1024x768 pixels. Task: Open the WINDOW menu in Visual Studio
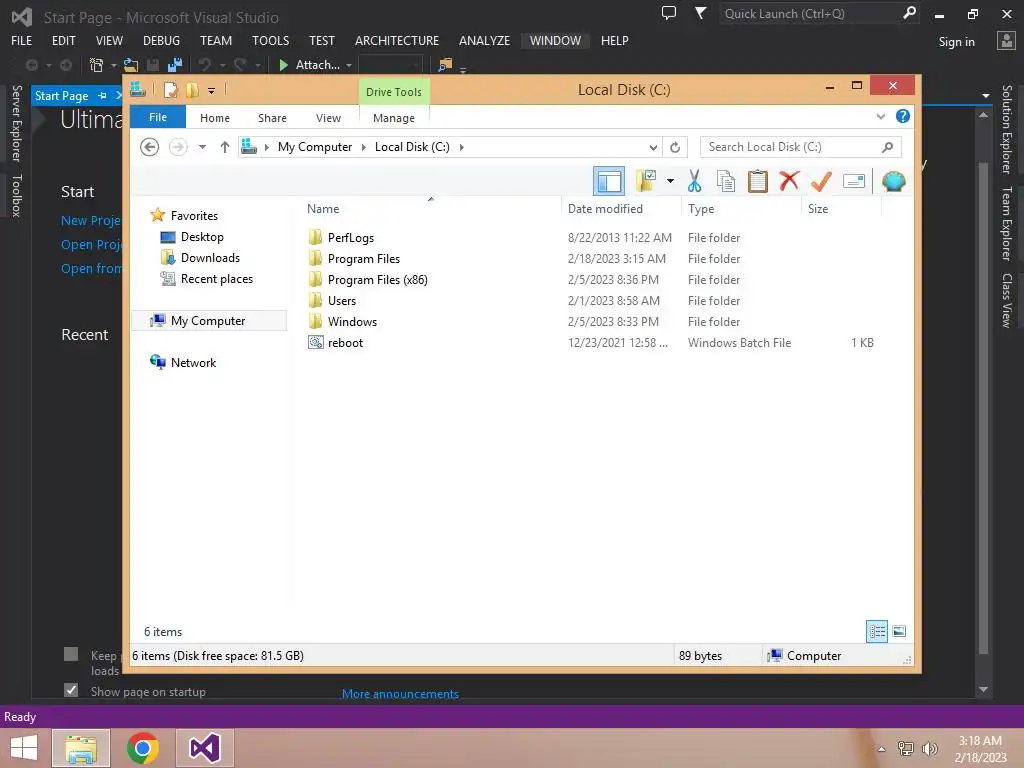tap(555, 40)
